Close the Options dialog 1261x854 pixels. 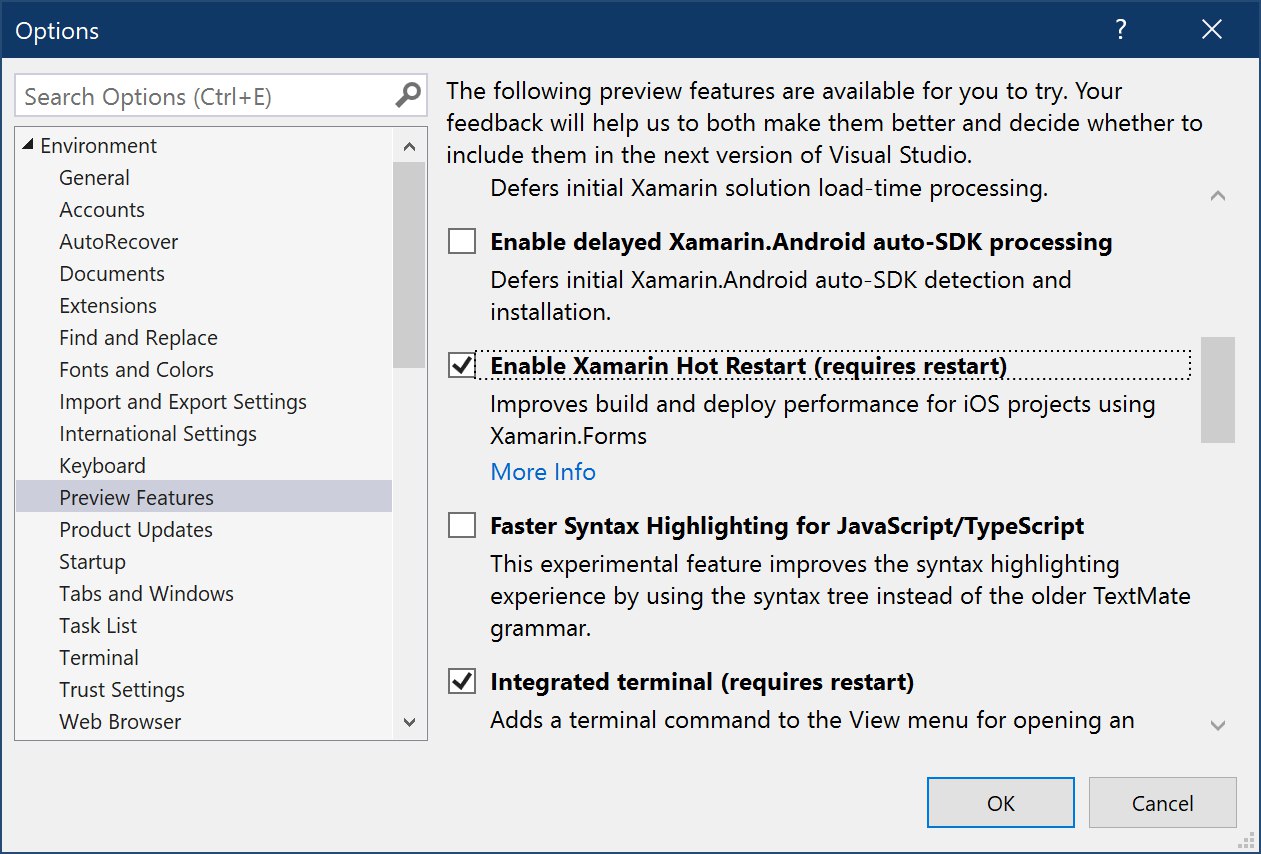(x=1212, y=30)
